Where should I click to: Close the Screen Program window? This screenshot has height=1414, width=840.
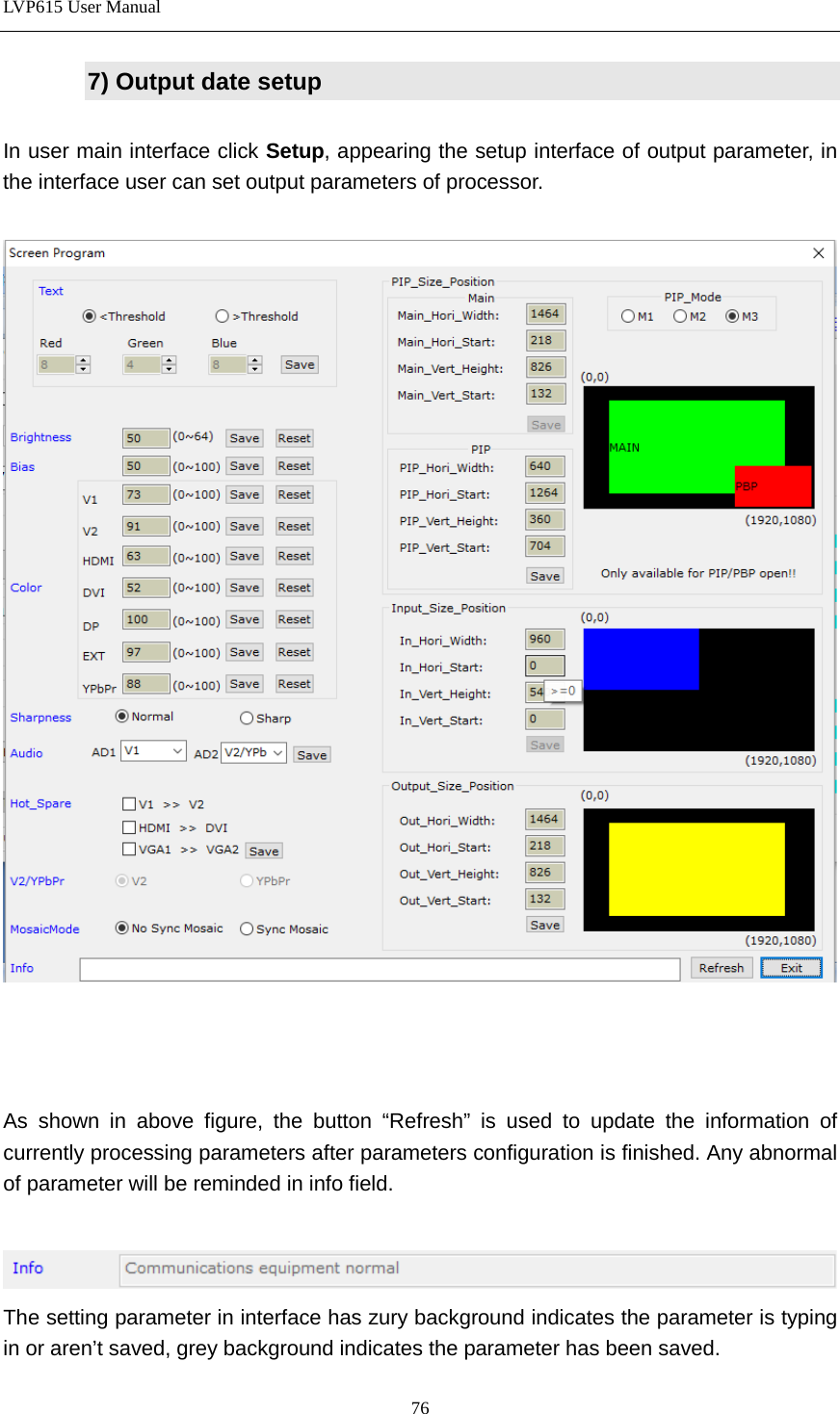818,253
